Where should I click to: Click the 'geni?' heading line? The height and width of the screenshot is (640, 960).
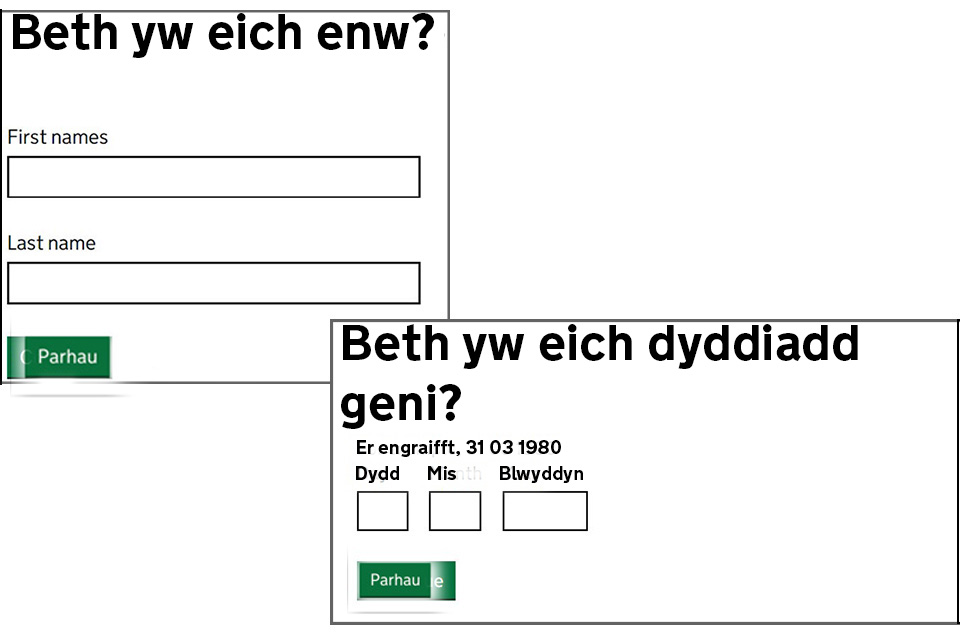pos(400,405)
